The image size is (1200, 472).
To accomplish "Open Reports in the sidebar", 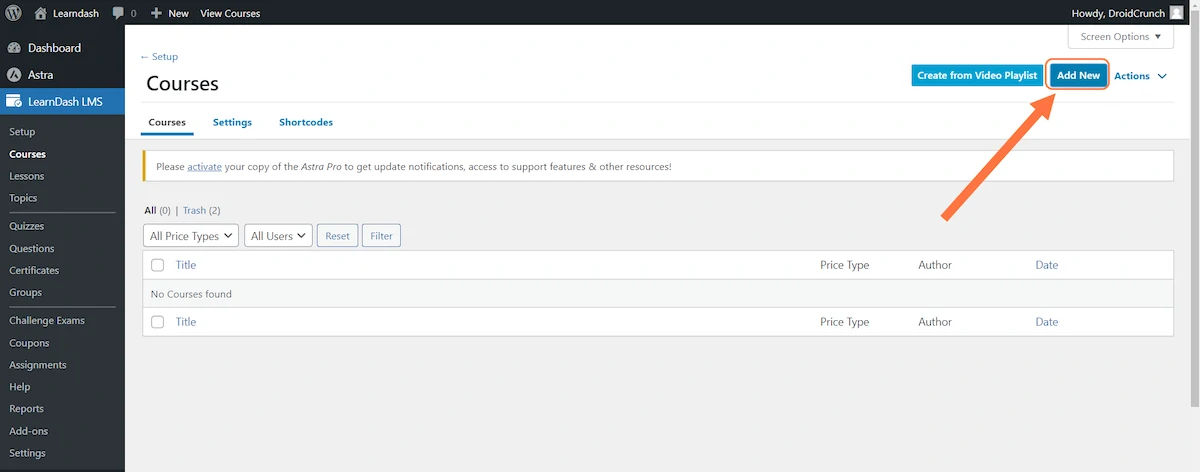I will [26, 409].
